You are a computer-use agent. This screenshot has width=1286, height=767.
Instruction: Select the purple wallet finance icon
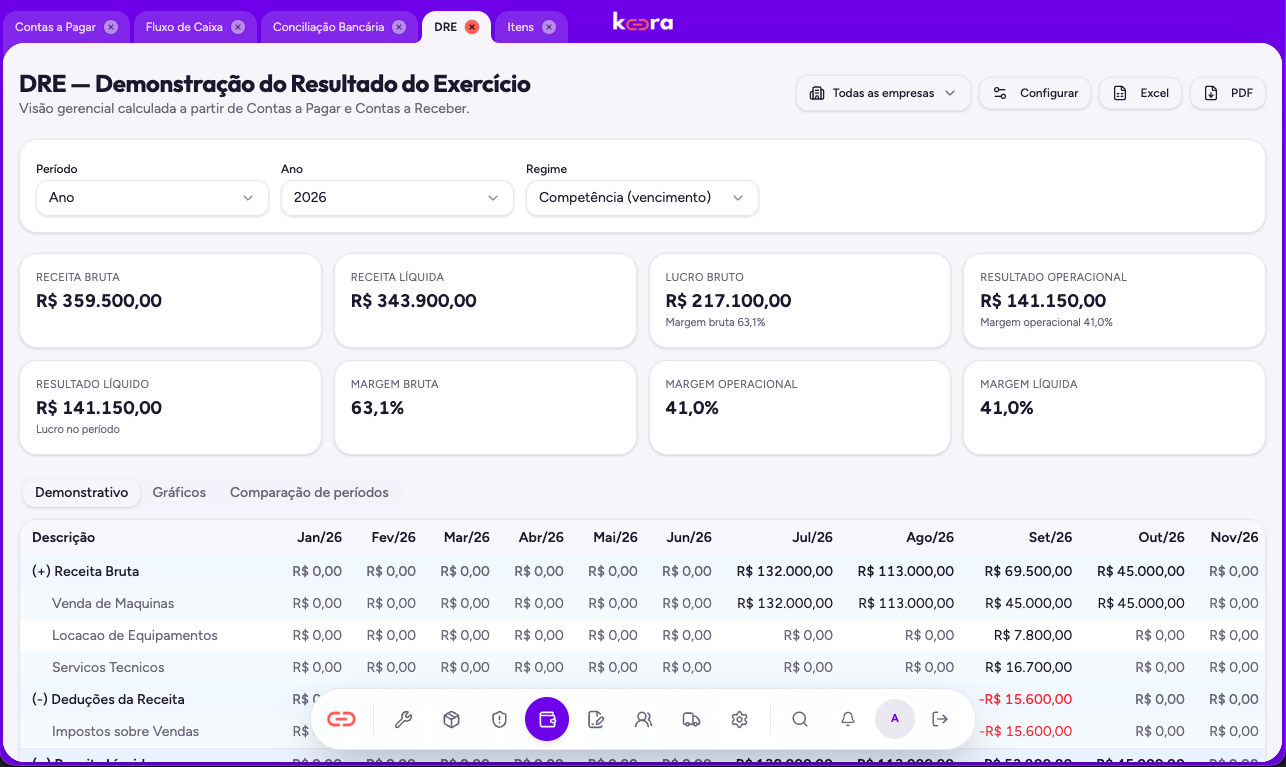(547, 719)
